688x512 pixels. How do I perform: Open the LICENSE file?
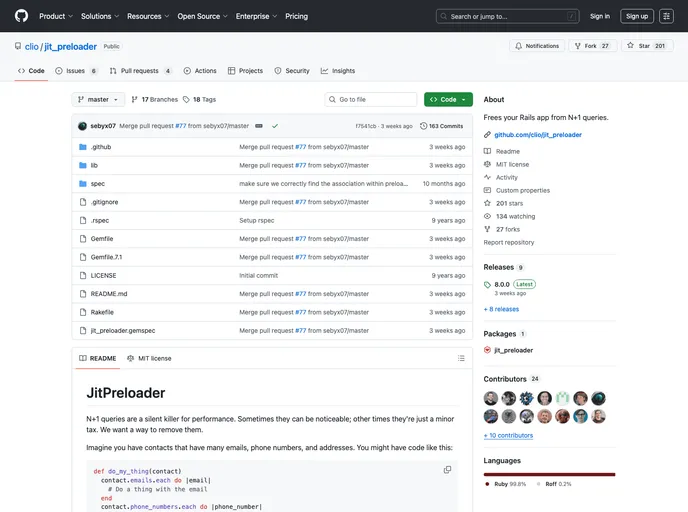pos(104,276)
